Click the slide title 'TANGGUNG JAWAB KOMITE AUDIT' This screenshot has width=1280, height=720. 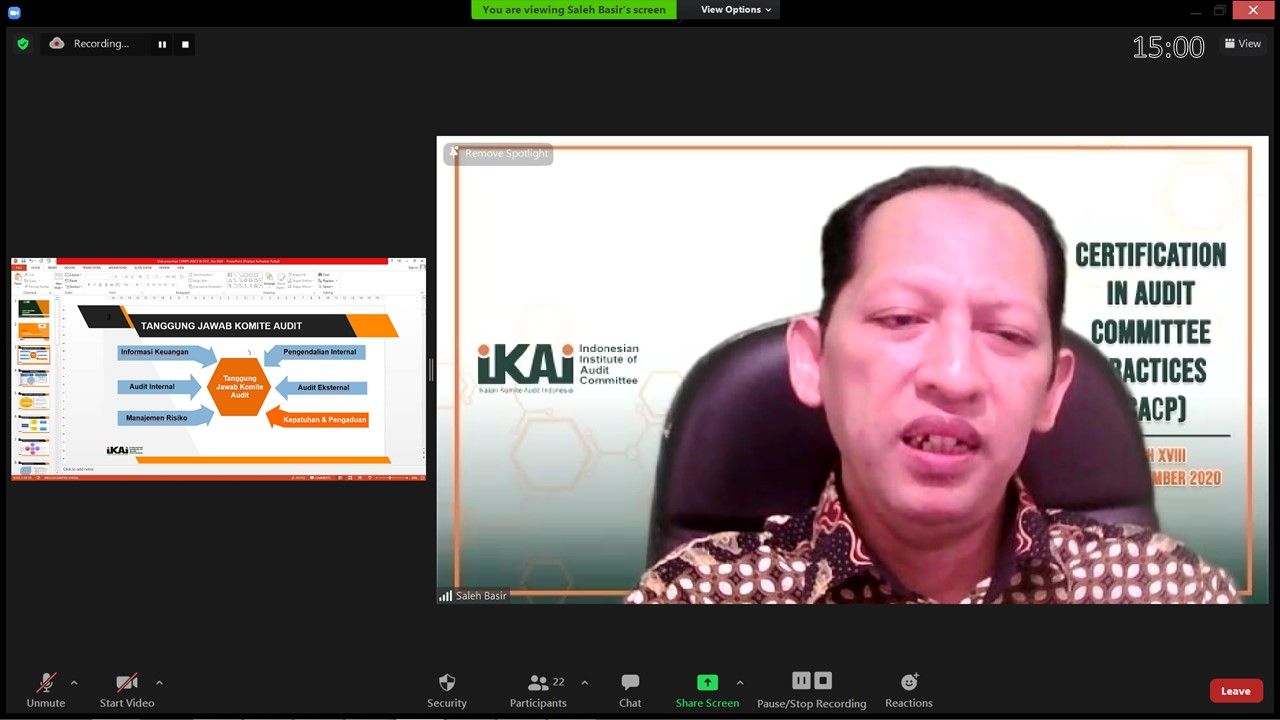point(221,326)
